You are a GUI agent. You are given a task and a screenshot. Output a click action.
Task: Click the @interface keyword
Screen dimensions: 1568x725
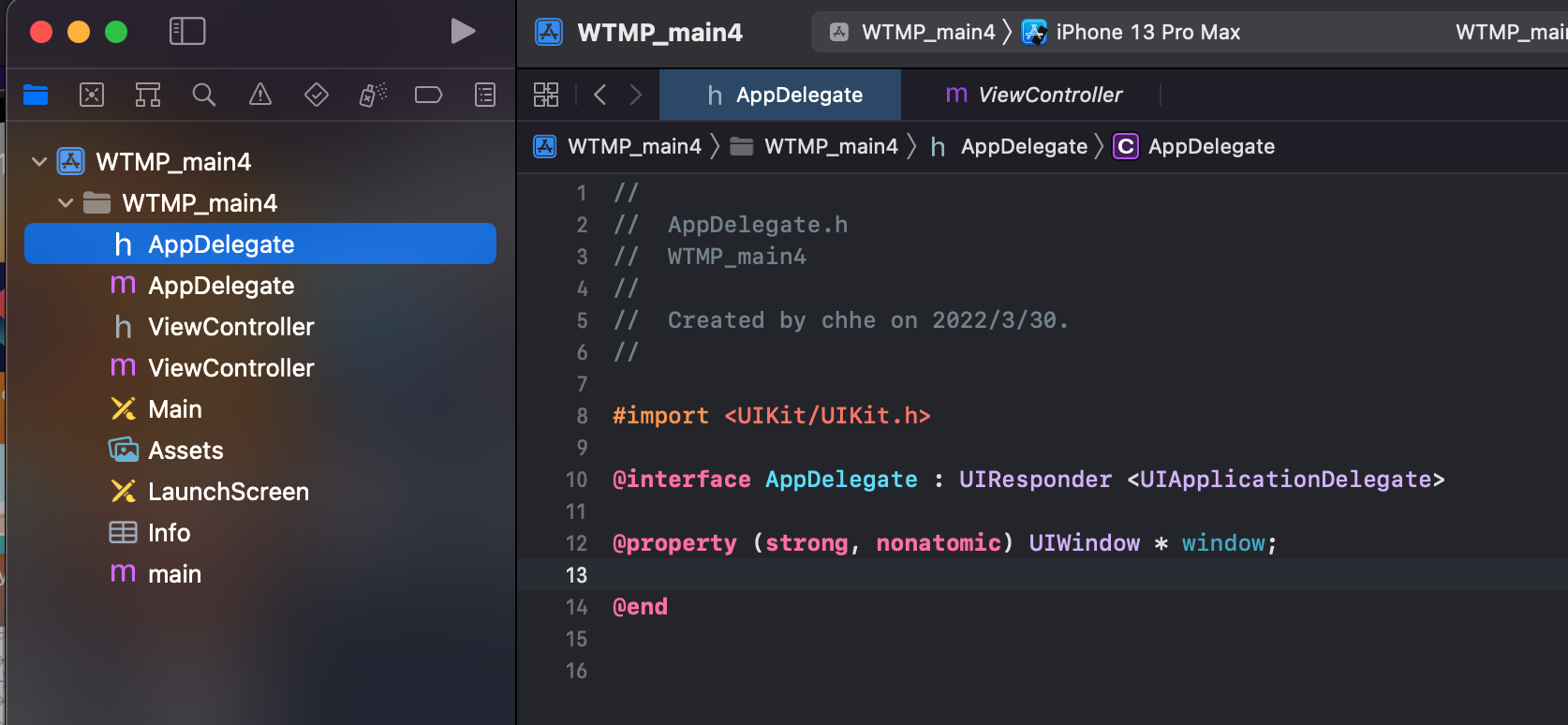coord(682,480)
